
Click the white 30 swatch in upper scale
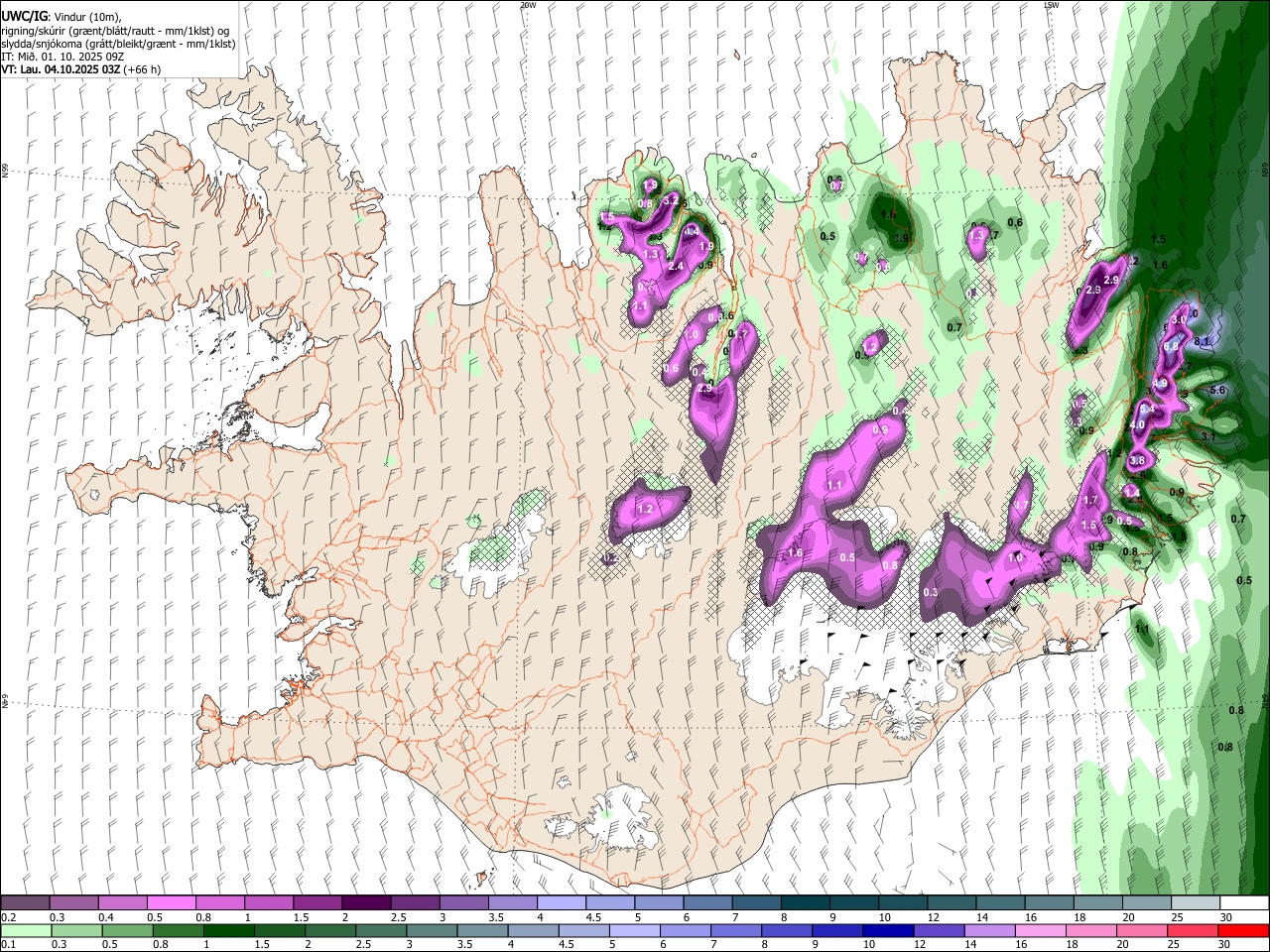[1244, 903]
